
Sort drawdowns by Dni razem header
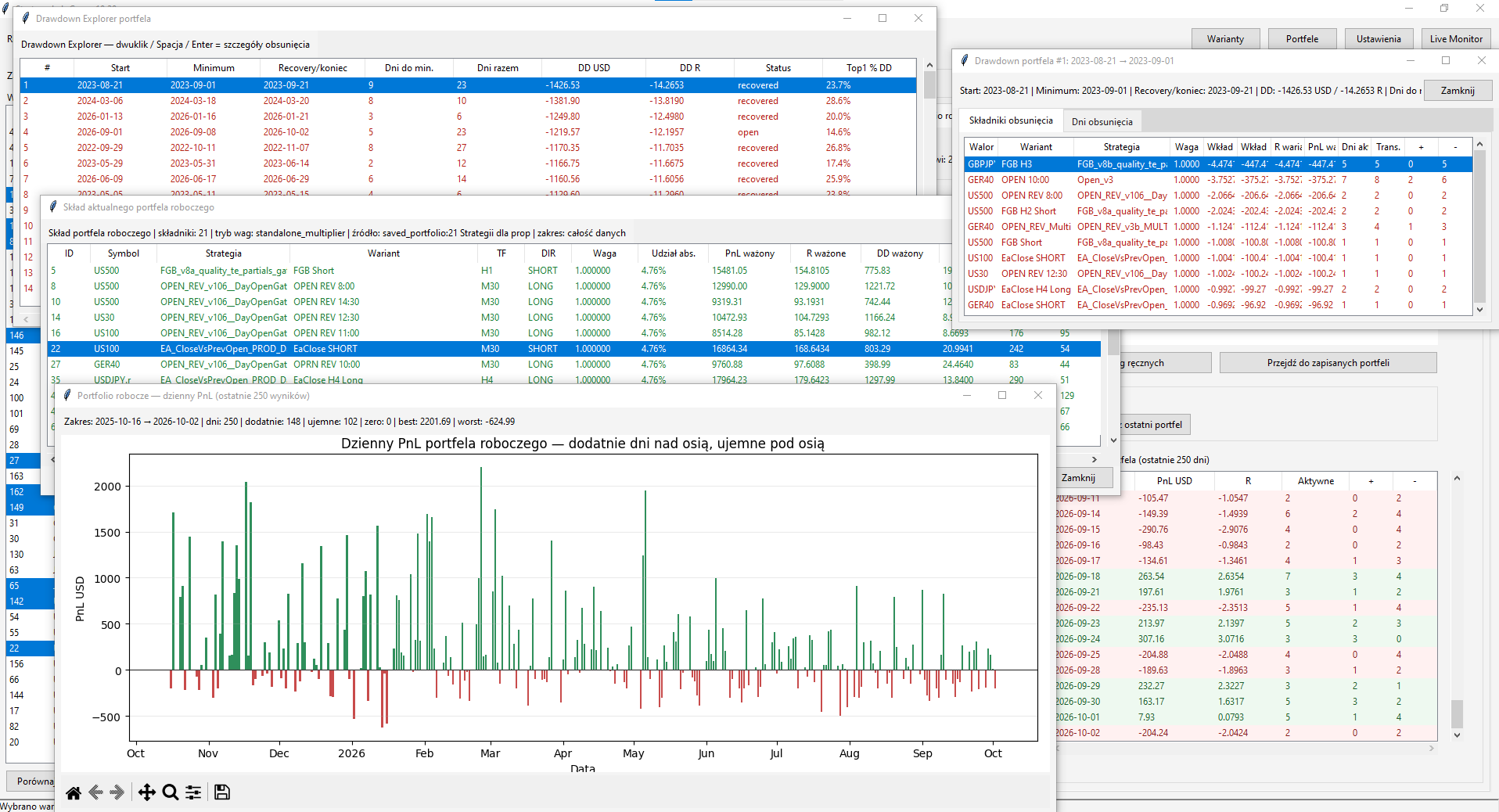pyautogui.click(x=498, y=68)
